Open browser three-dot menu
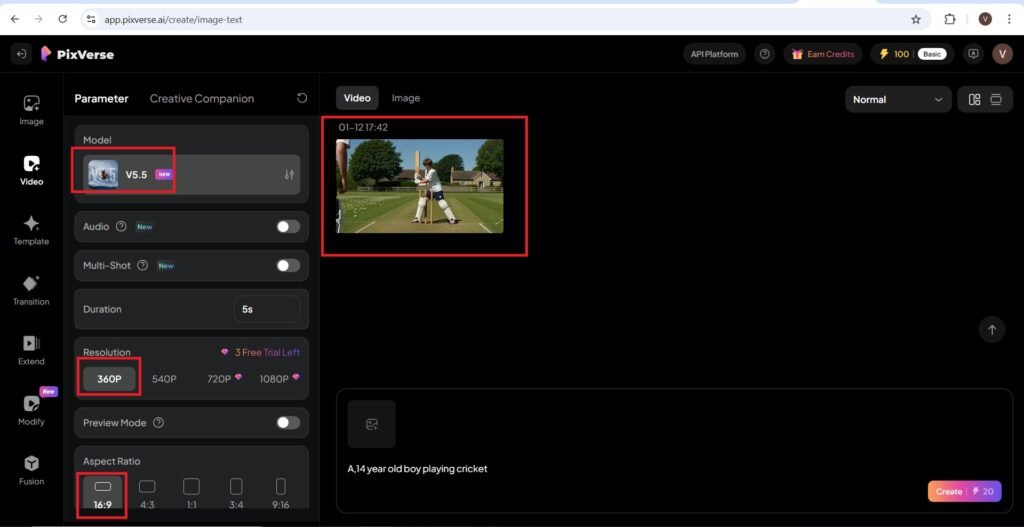 (1009, 20)
